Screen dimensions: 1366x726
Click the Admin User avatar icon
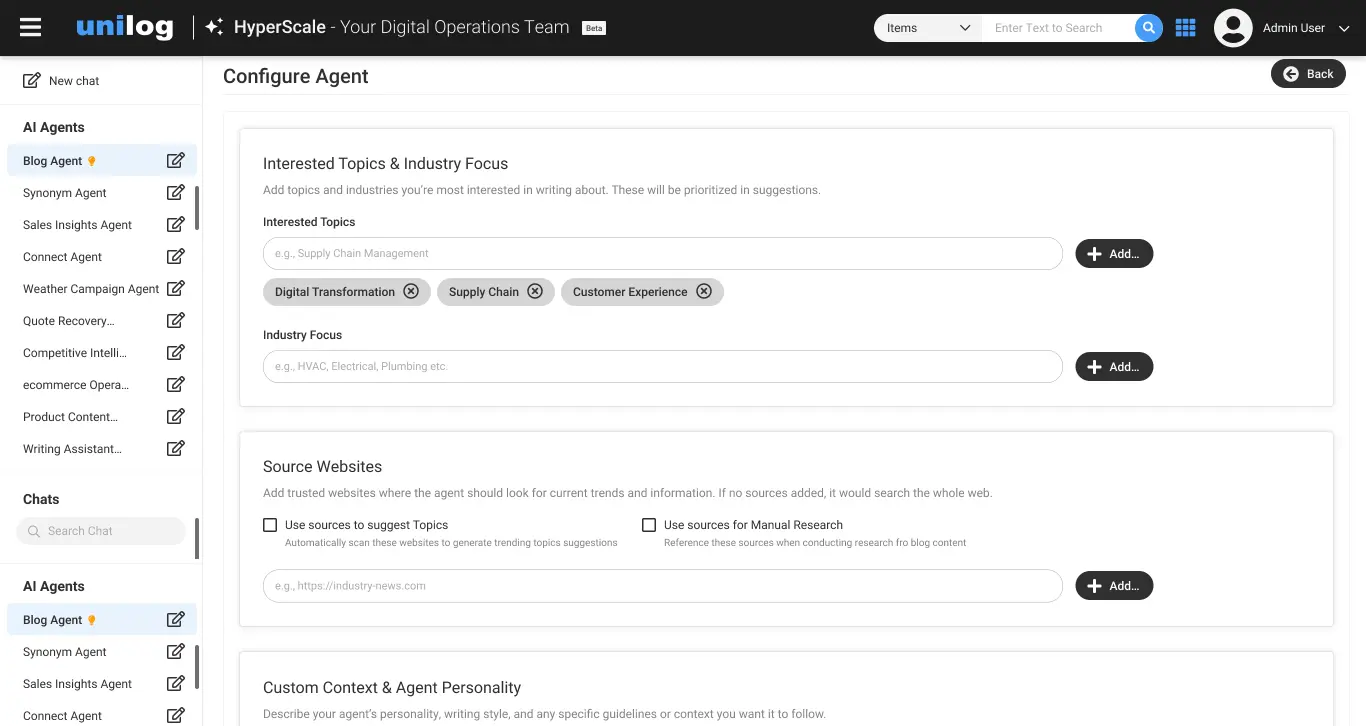pyautogui.click(x=1233, y=28)
